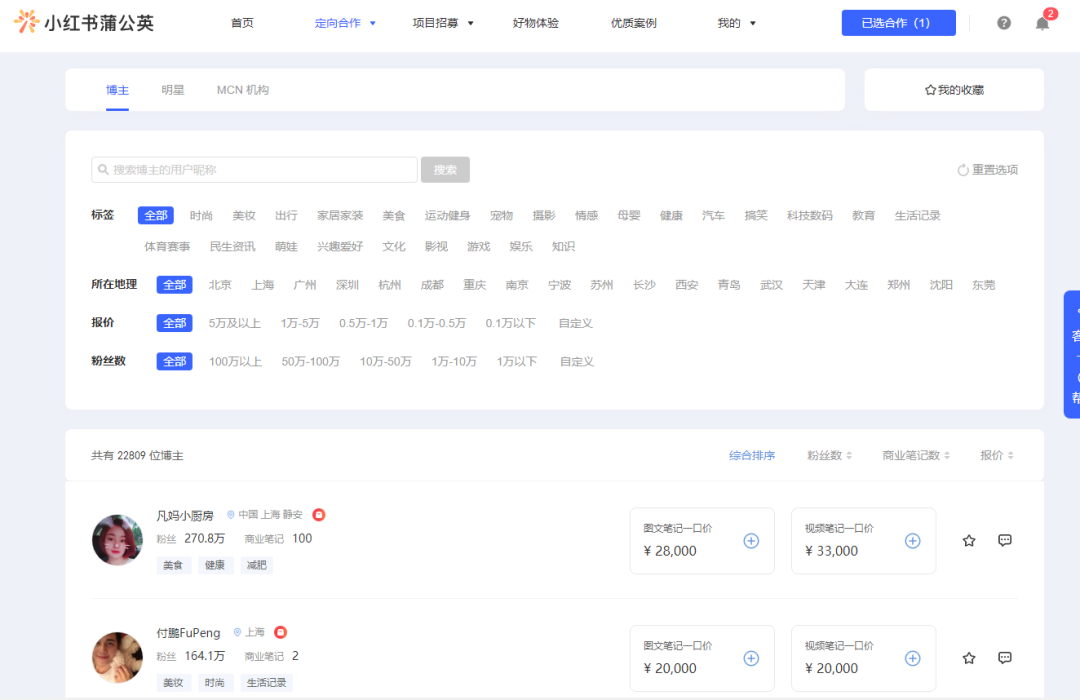Click the help question mark icon
Image resolution: width=1080 pixels, height=700 pixels.
click(x=1004, y=23)
